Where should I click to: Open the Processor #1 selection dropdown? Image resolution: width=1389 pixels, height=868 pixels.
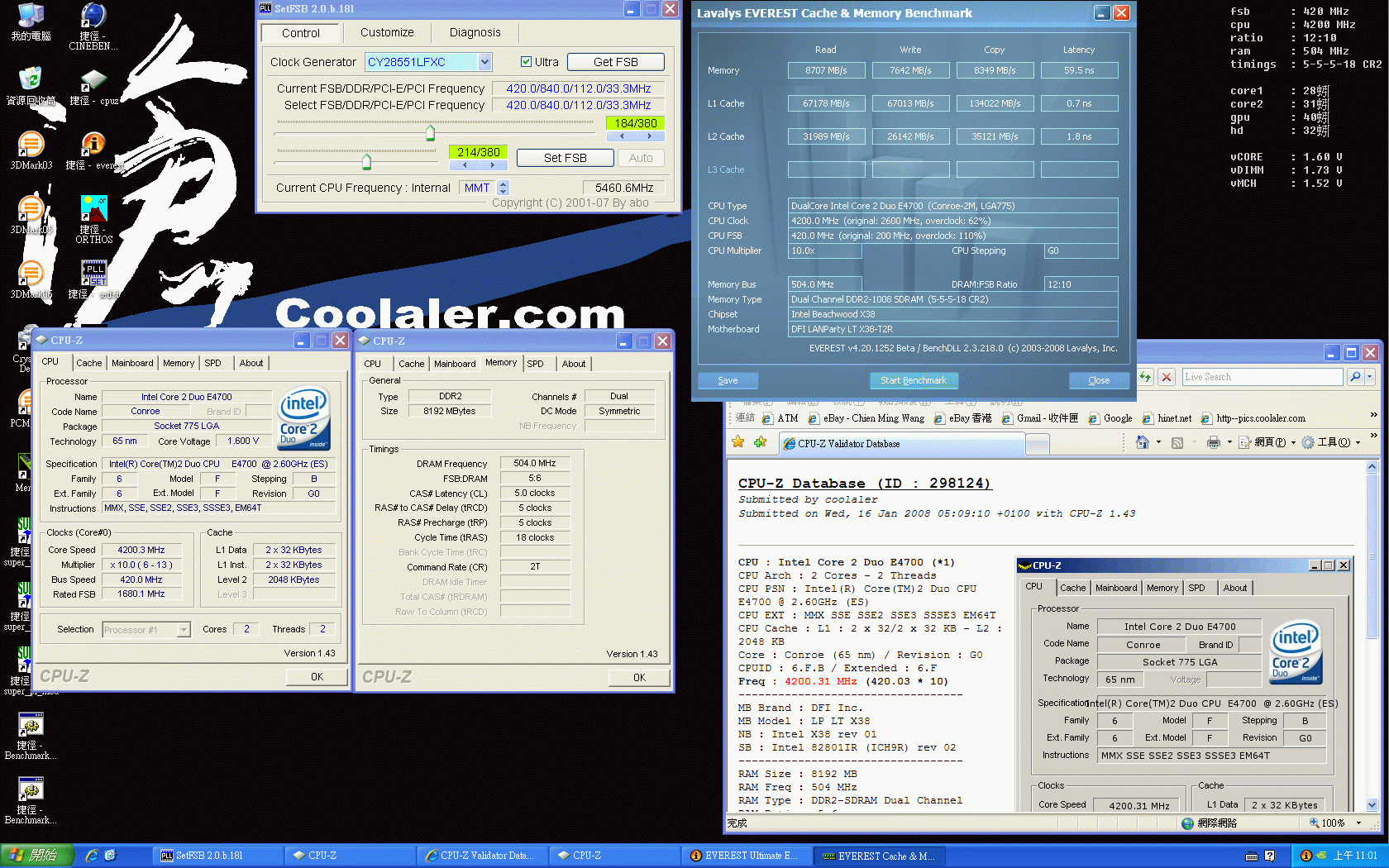point(184,630)
